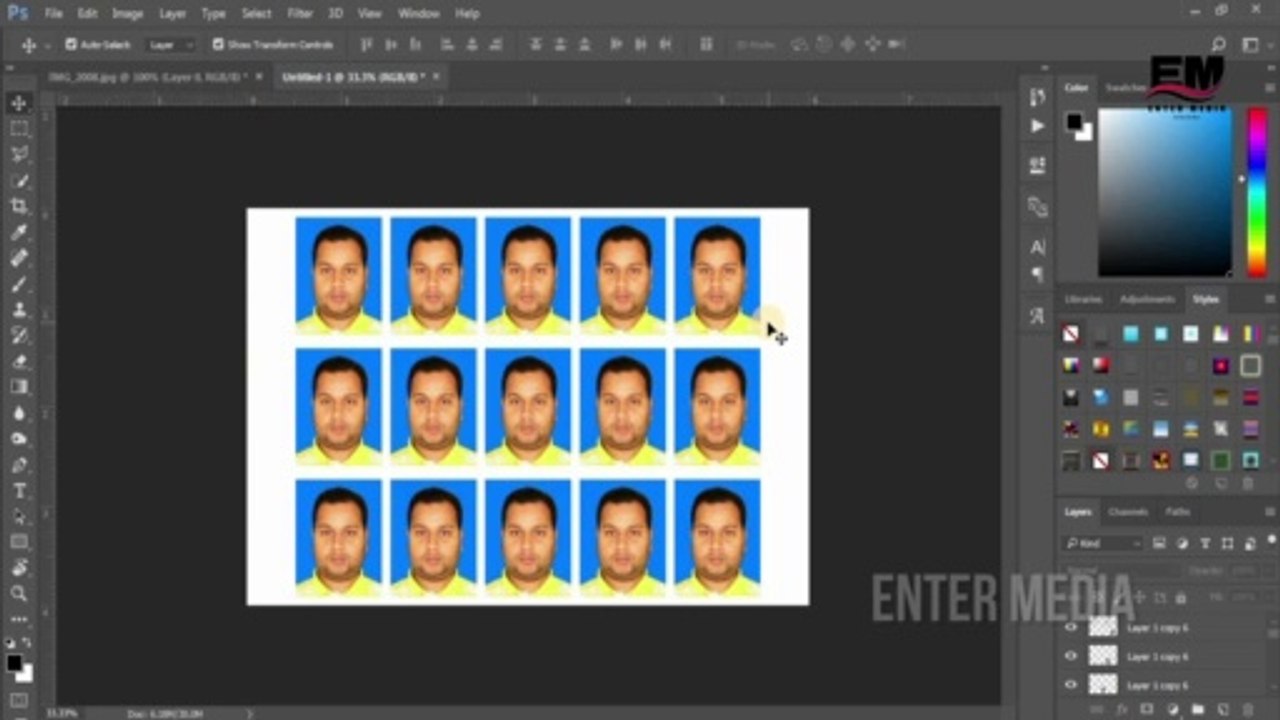Toggle smart object layer filter
The width and height of the screenshot is (1280, 720).
point(1248,543)
